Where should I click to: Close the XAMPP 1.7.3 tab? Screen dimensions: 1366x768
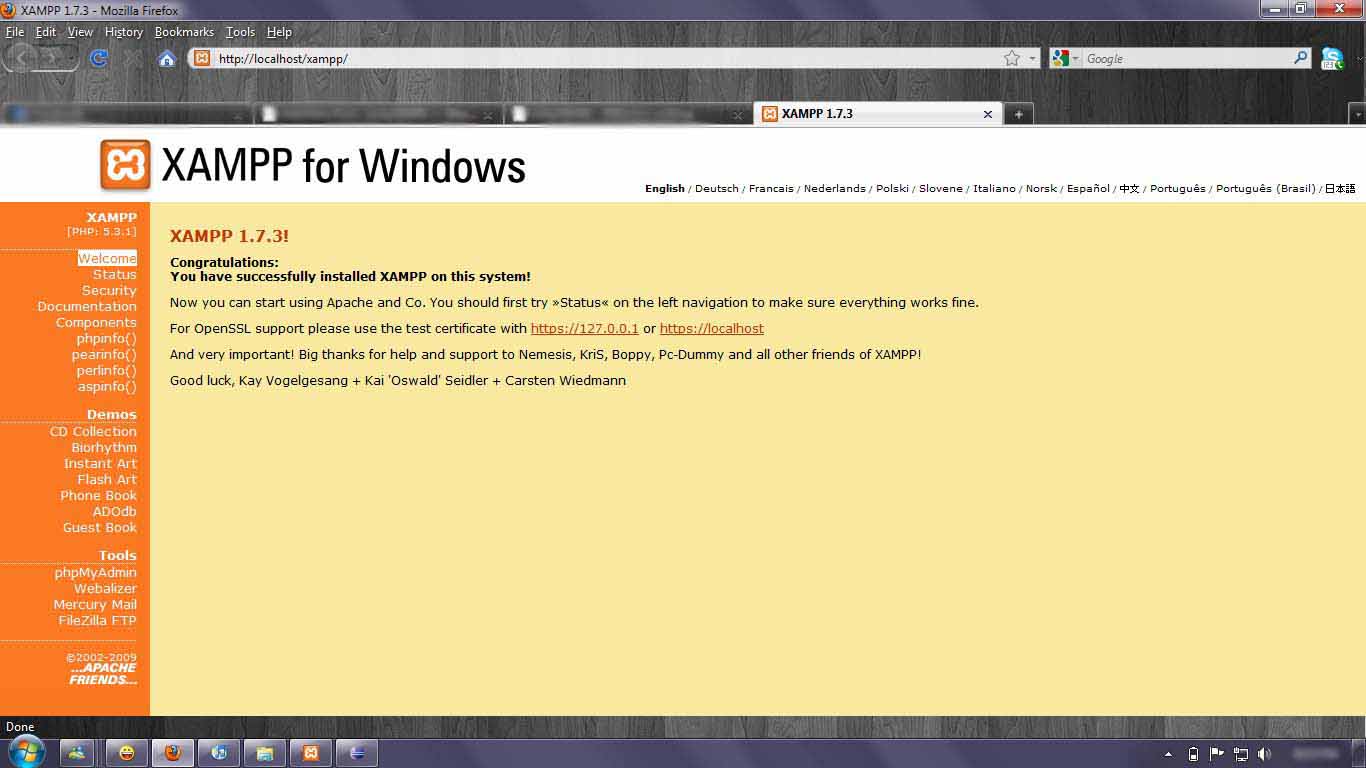tap(988, 114)
